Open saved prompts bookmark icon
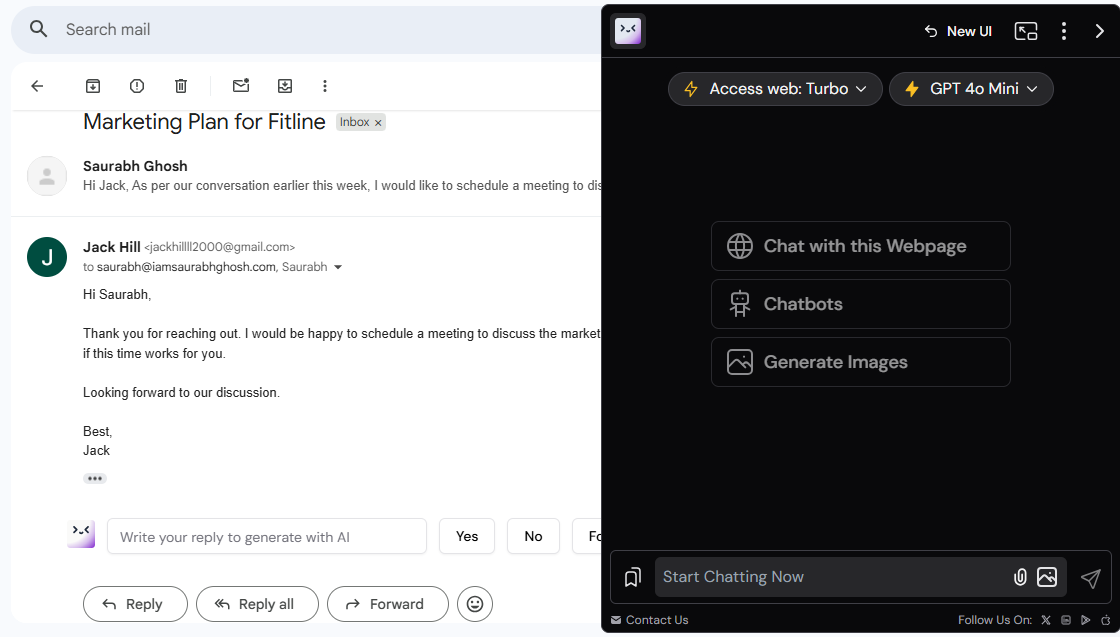The height and width of the screenshot is (637, 1120). [632, 578]
